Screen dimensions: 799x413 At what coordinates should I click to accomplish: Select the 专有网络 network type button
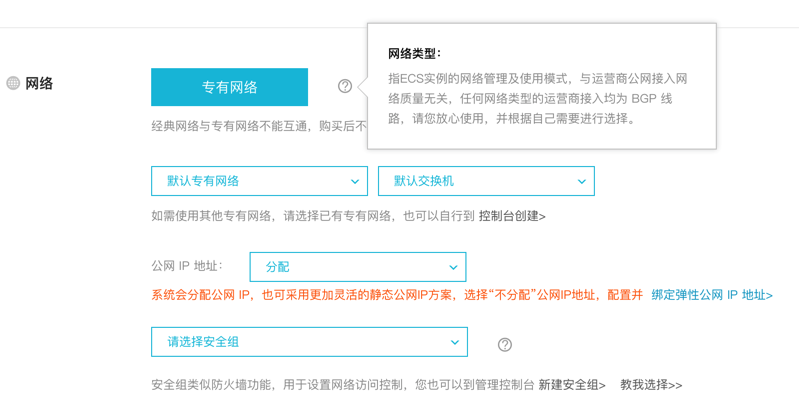[229, 87]
